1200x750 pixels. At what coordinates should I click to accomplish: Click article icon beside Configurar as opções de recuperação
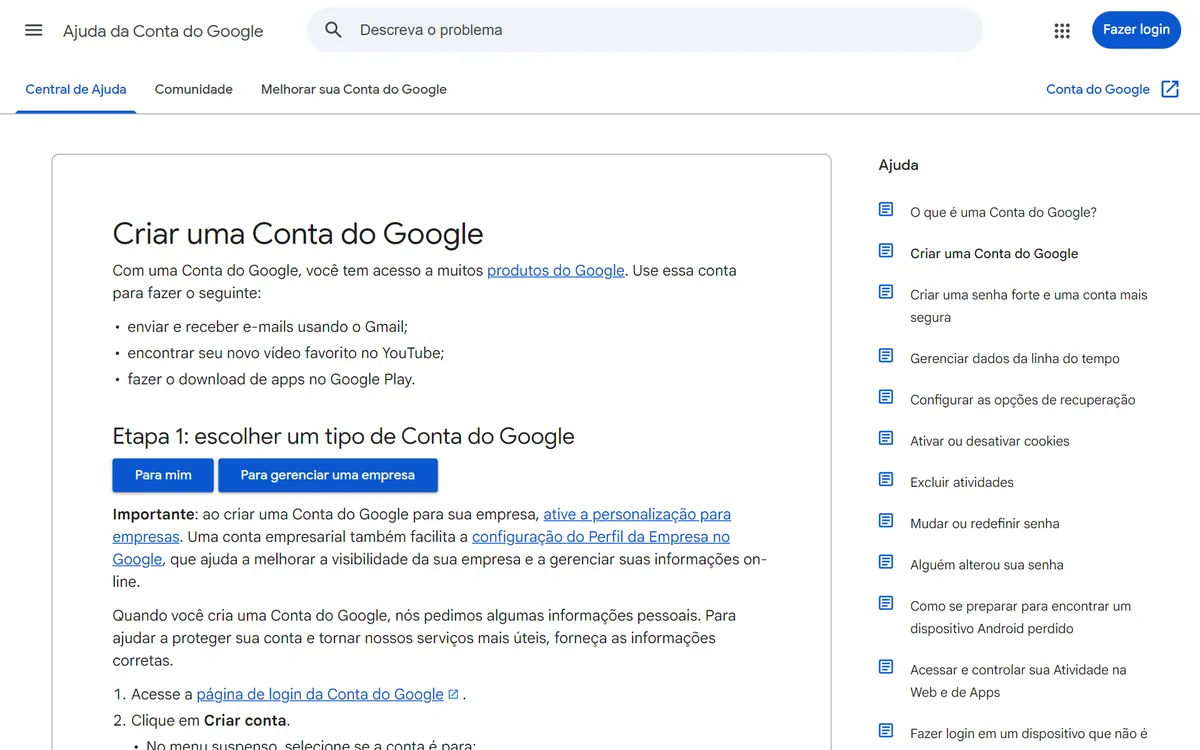point(886,396)
